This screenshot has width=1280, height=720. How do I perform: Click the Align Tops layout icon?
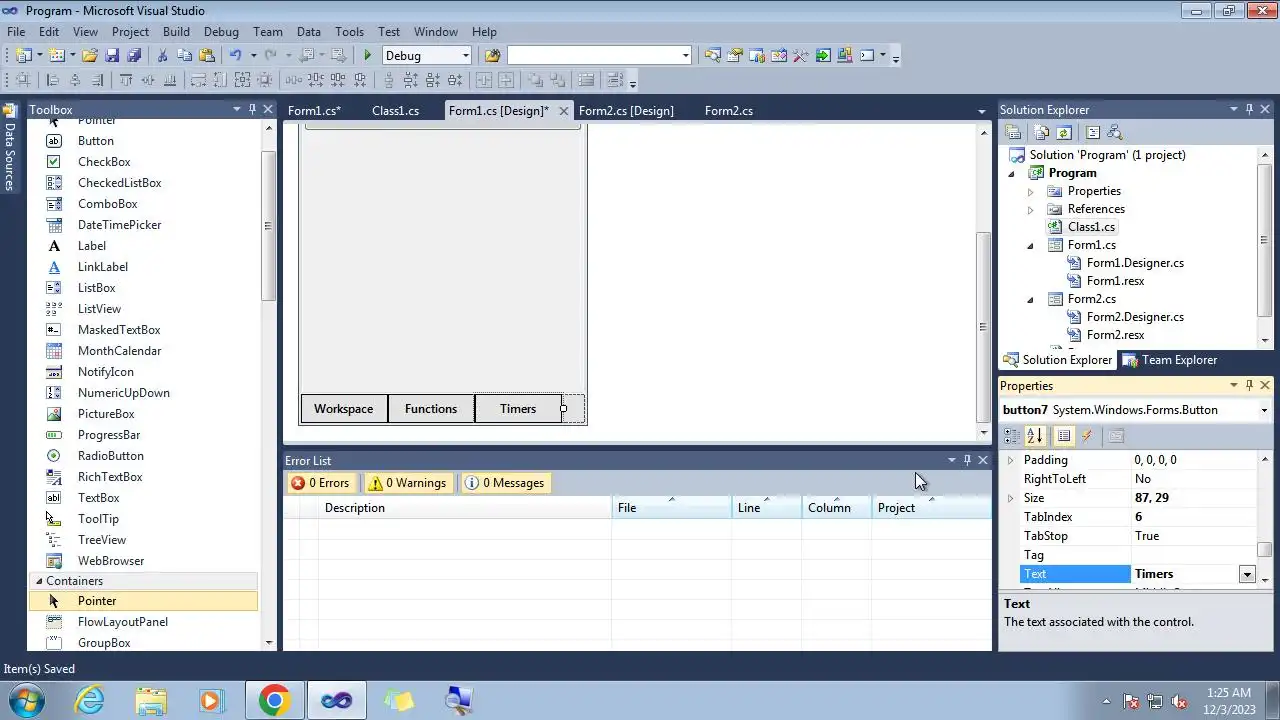click(x=126, y=80)
